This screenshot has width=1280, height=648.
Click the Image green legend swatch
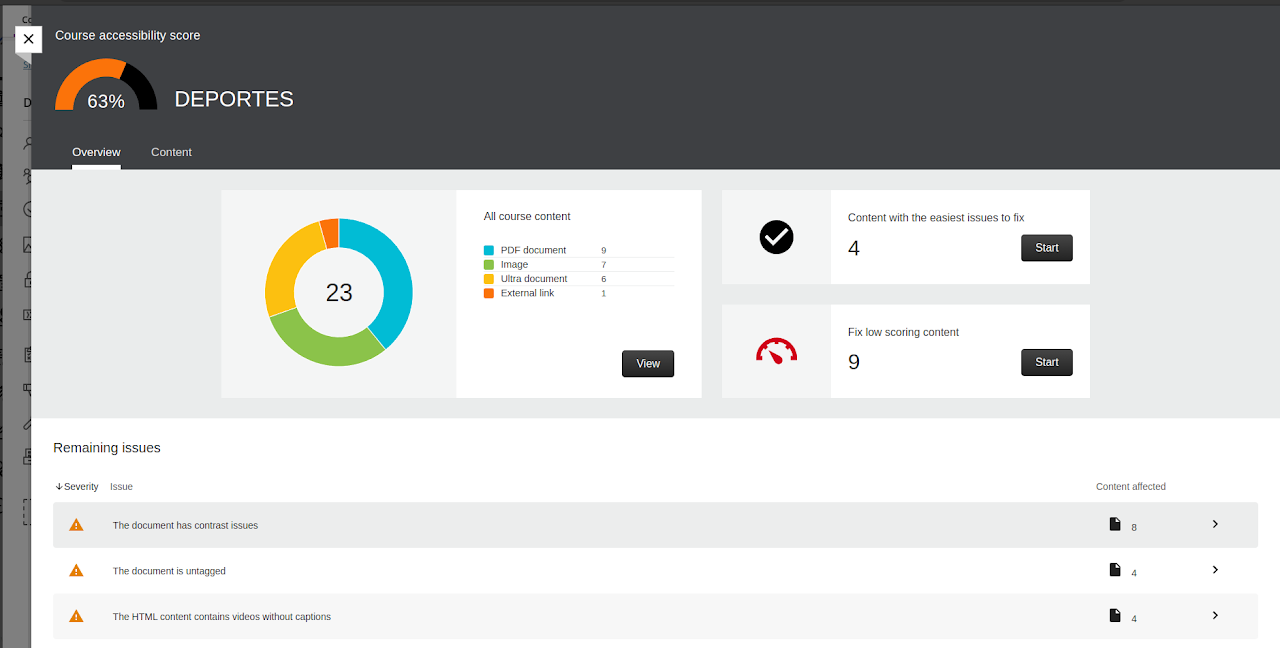[488, 265]
